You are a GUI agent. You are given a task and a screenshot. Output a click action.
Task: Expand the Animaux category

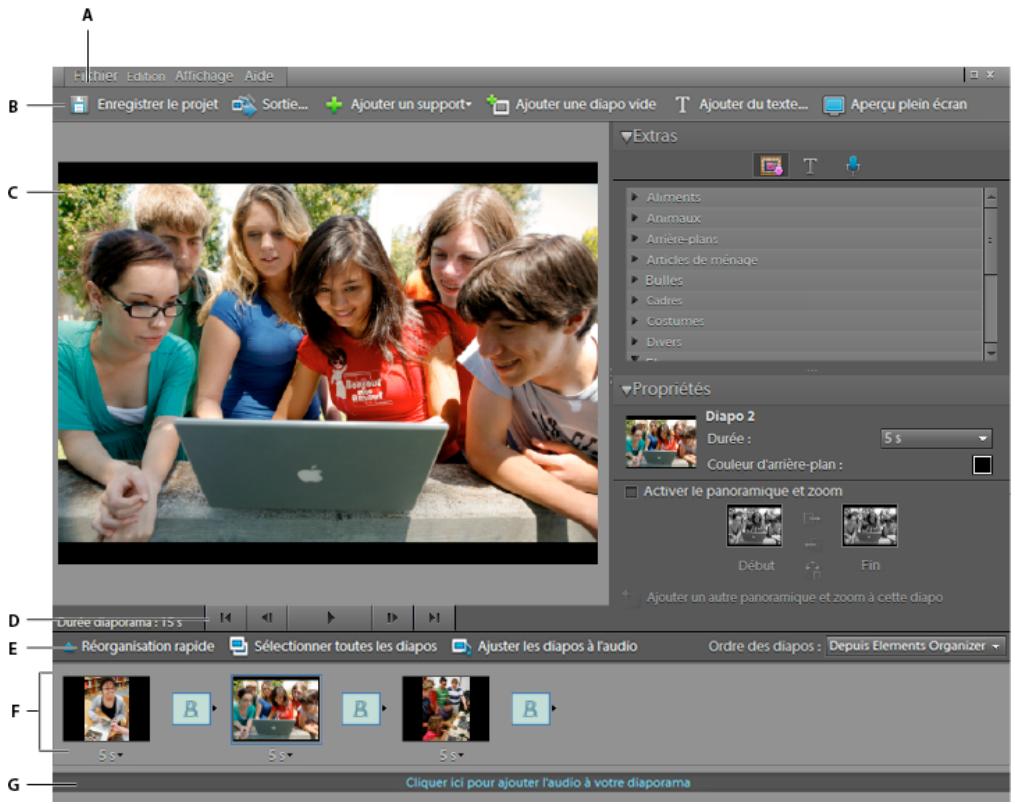635,218
